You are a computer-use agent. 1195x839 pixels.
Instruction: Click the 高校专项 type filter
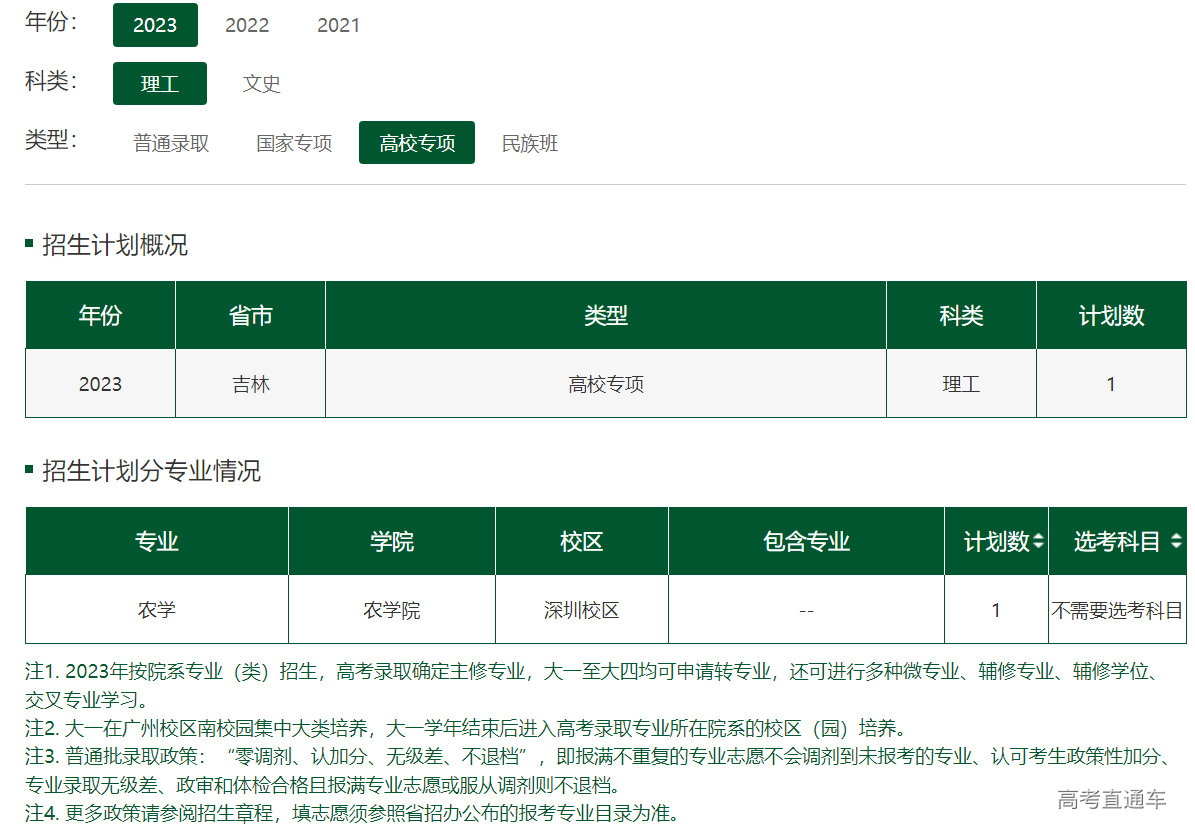(x=417, y=143)
